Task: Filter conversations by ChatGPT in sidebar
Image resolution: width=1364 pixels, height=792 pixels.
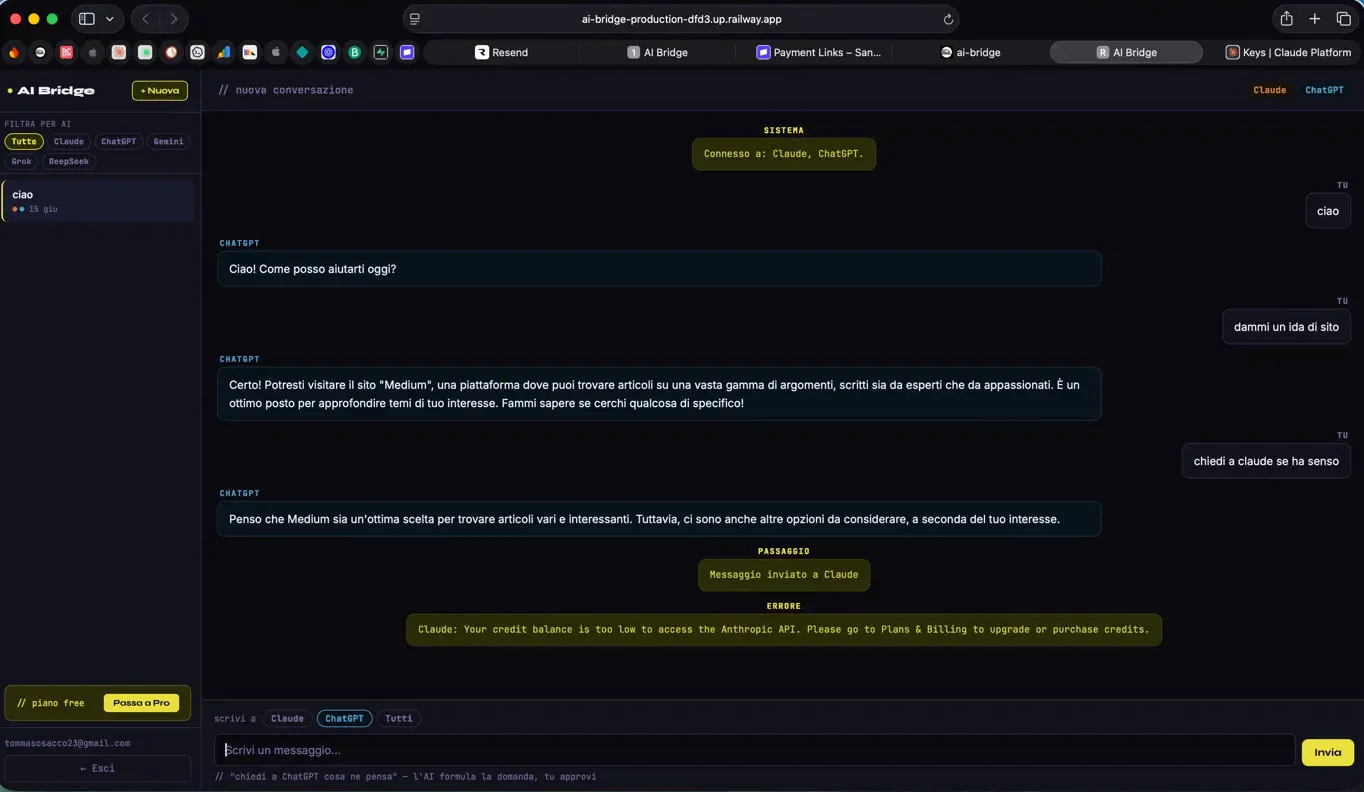Action: (x=119, y=141)
